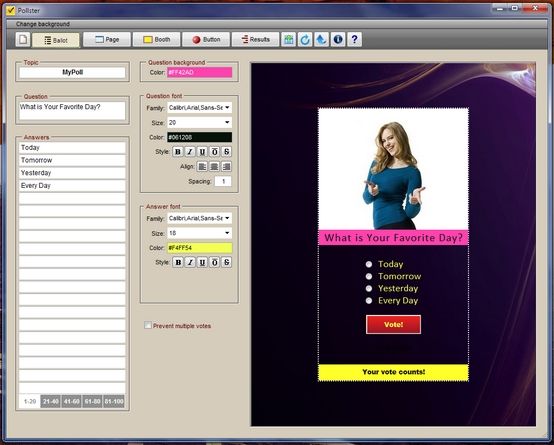The width and height of the screenshot is (554, 445).
Task: Click the Every Day answer field
Action: point(72,186)
